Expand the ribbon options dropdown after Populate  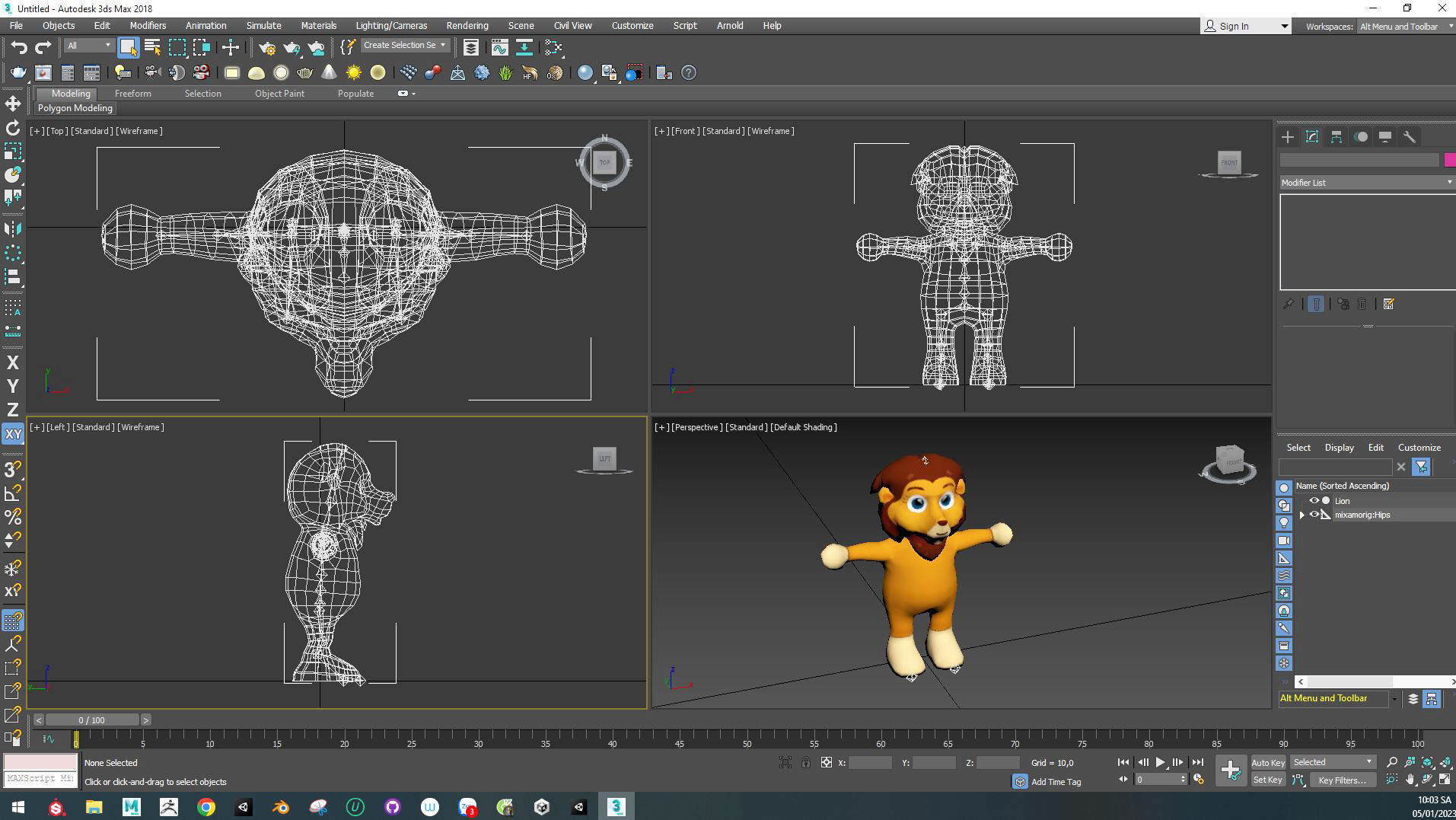click(406, 94)
